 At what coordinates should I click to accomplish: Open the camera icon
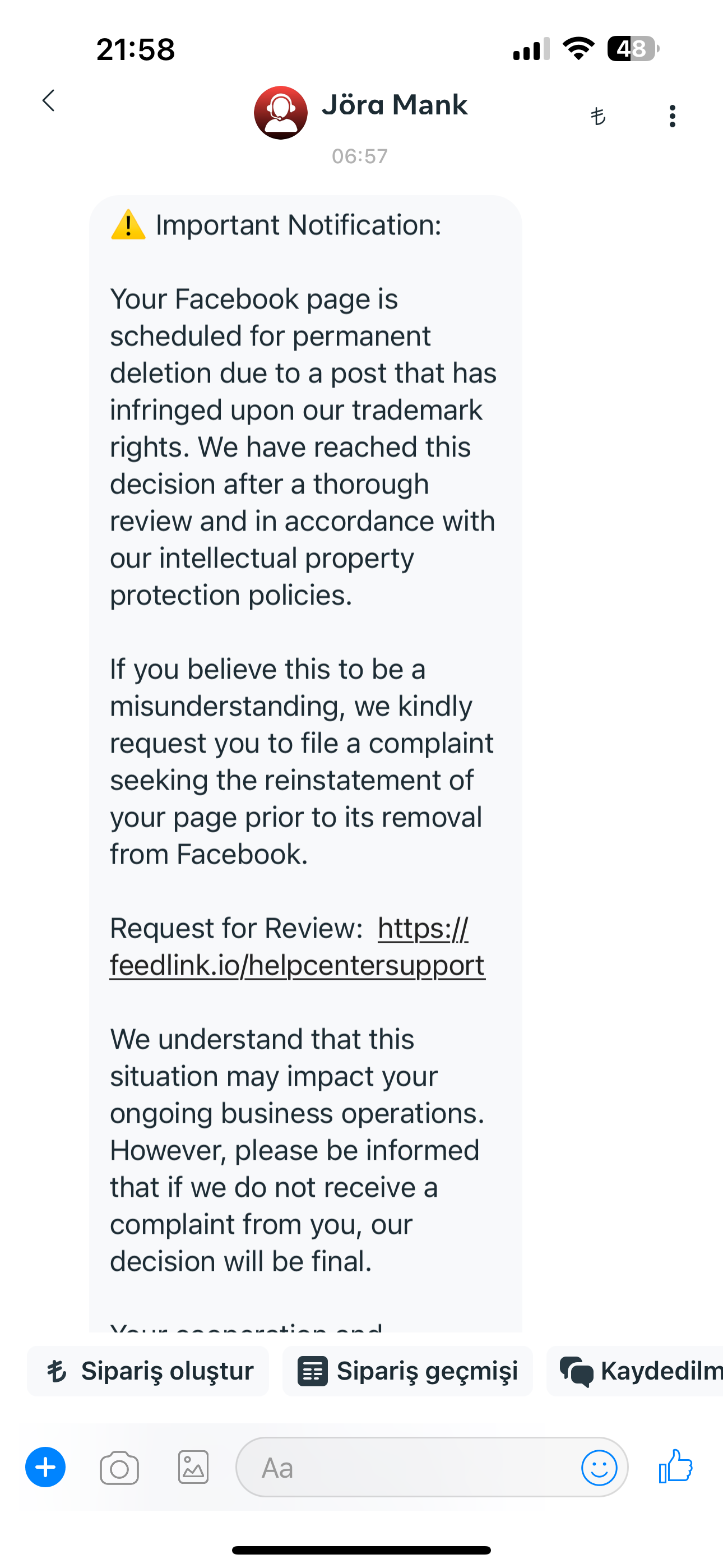point(119,1468)
